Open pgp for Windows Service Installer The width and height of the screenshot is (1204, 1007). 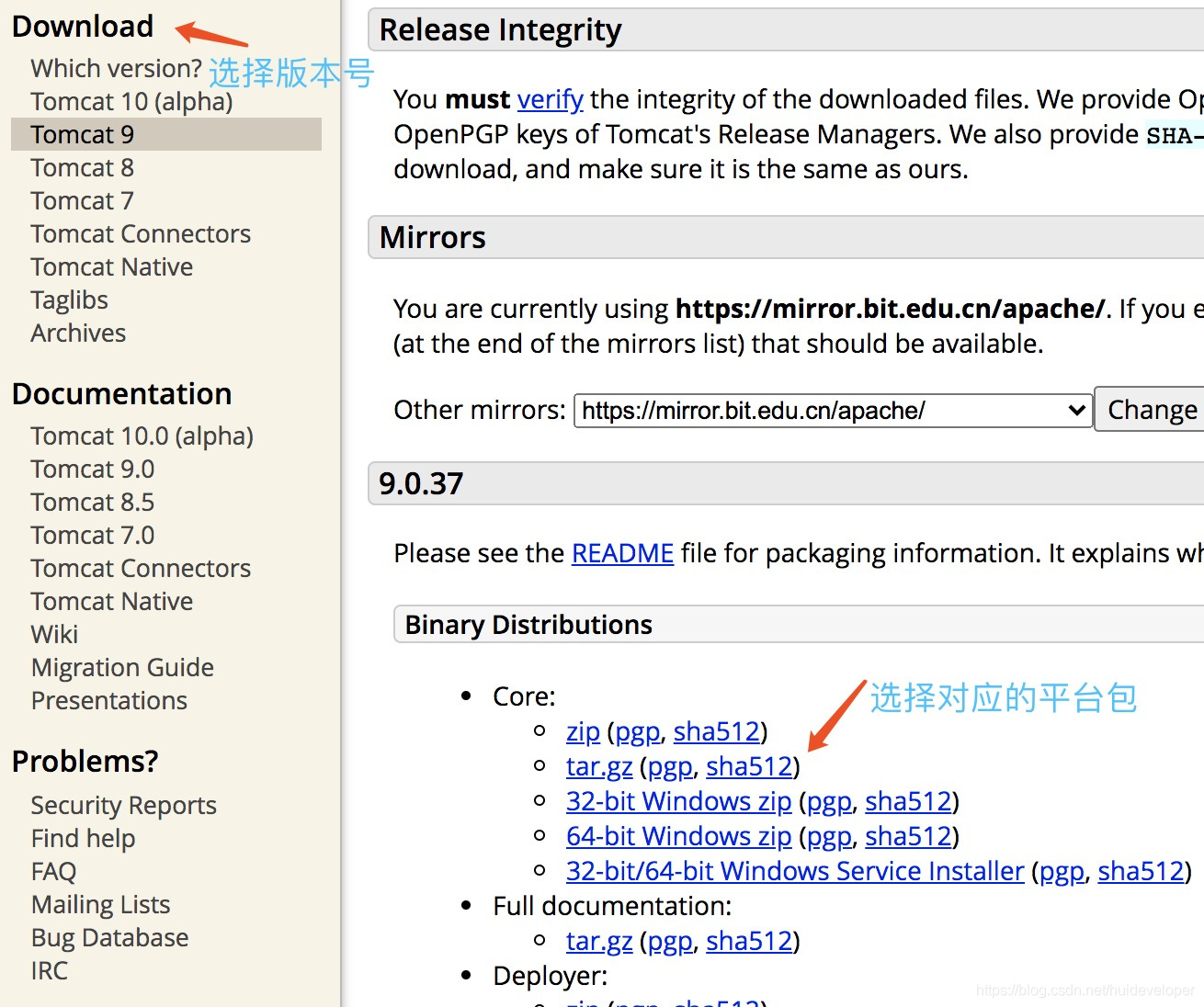coord(1062,871)
